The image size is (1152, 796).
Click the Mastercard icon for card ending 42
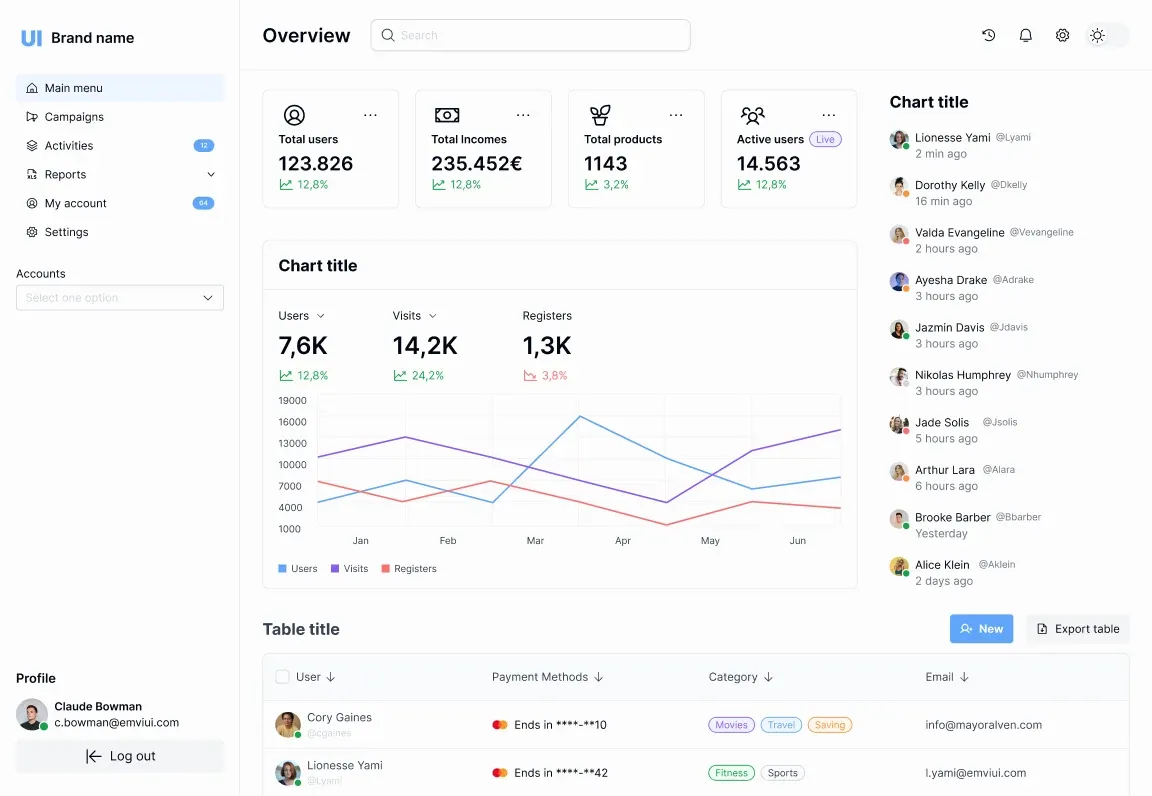point(500,772)
